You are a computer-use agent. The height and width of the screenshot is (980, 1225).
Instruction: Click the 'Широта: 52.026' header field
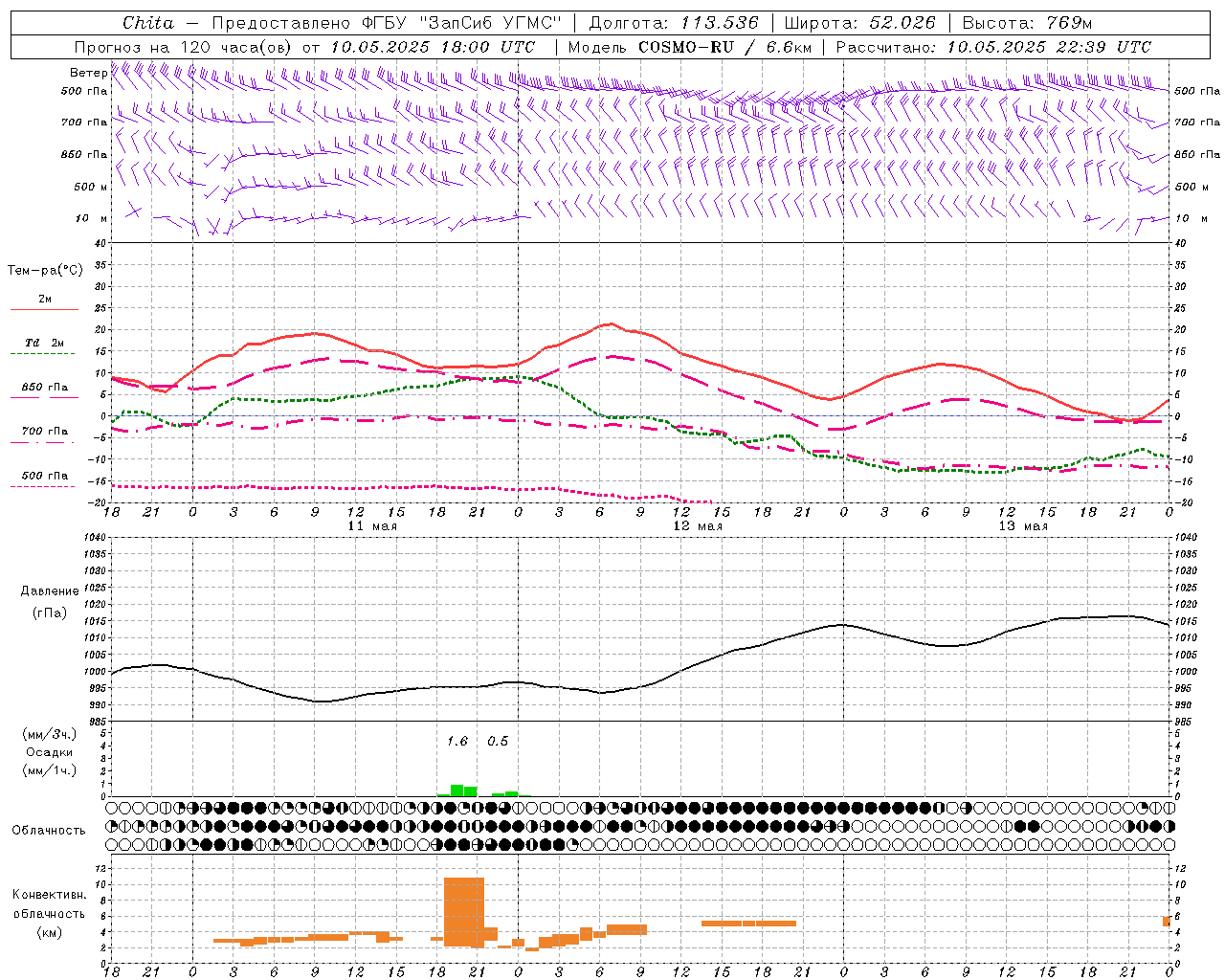click(860, 23)
